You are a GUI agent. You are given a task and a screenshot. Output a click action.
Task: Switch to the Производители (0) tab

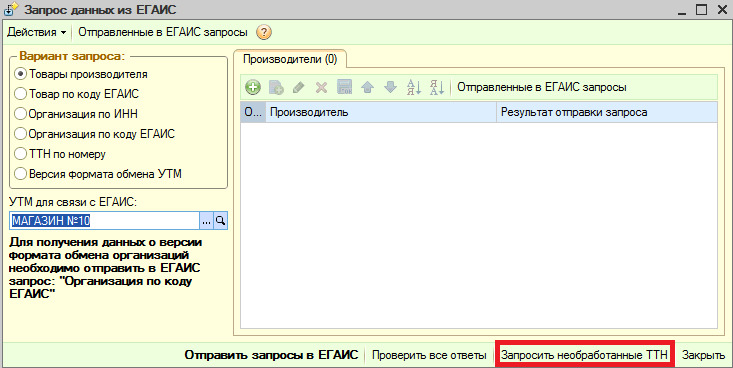click(x=290, y=59)
